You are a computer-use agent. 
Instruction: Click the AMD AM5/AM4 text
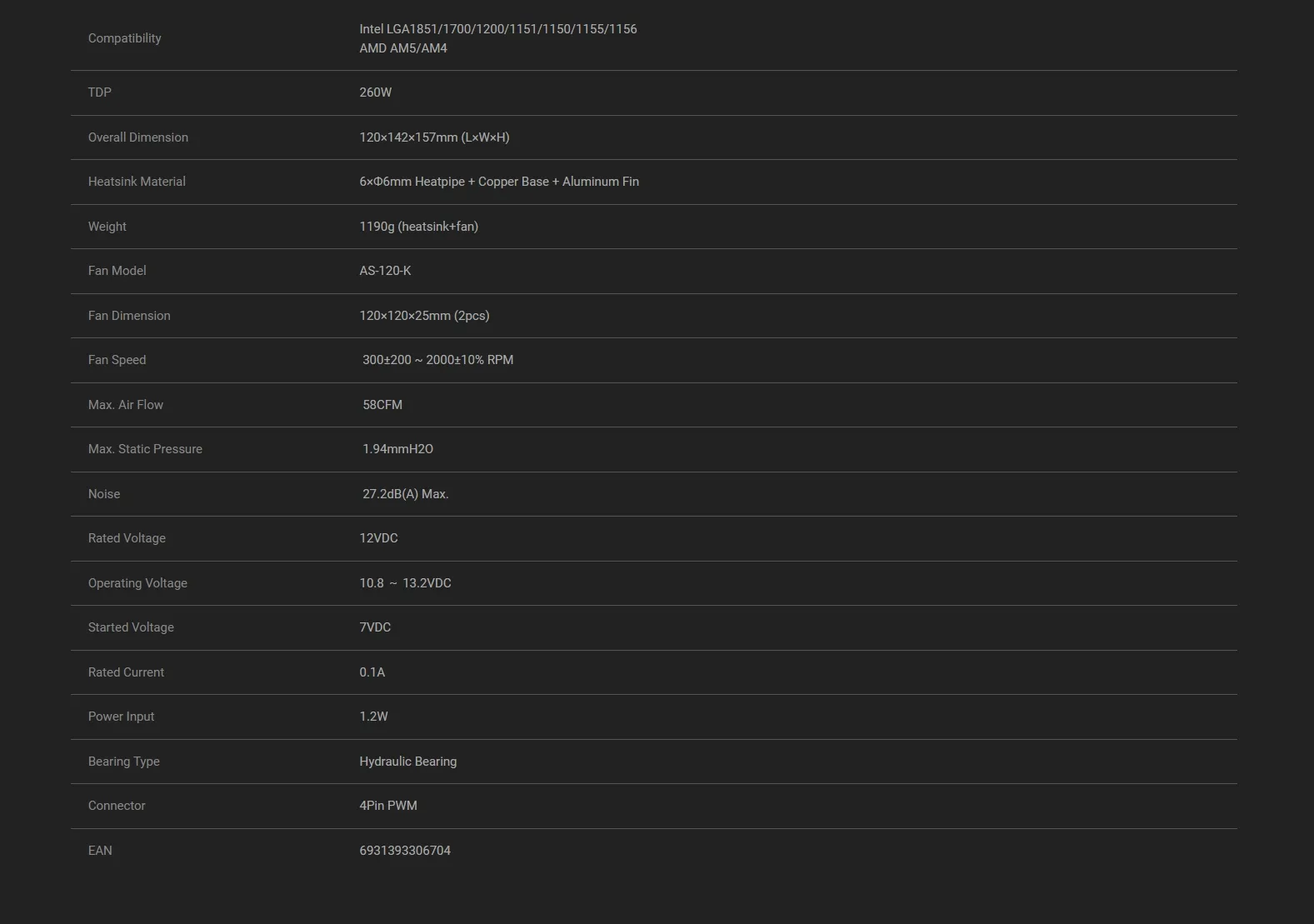(x=403, y=48)
